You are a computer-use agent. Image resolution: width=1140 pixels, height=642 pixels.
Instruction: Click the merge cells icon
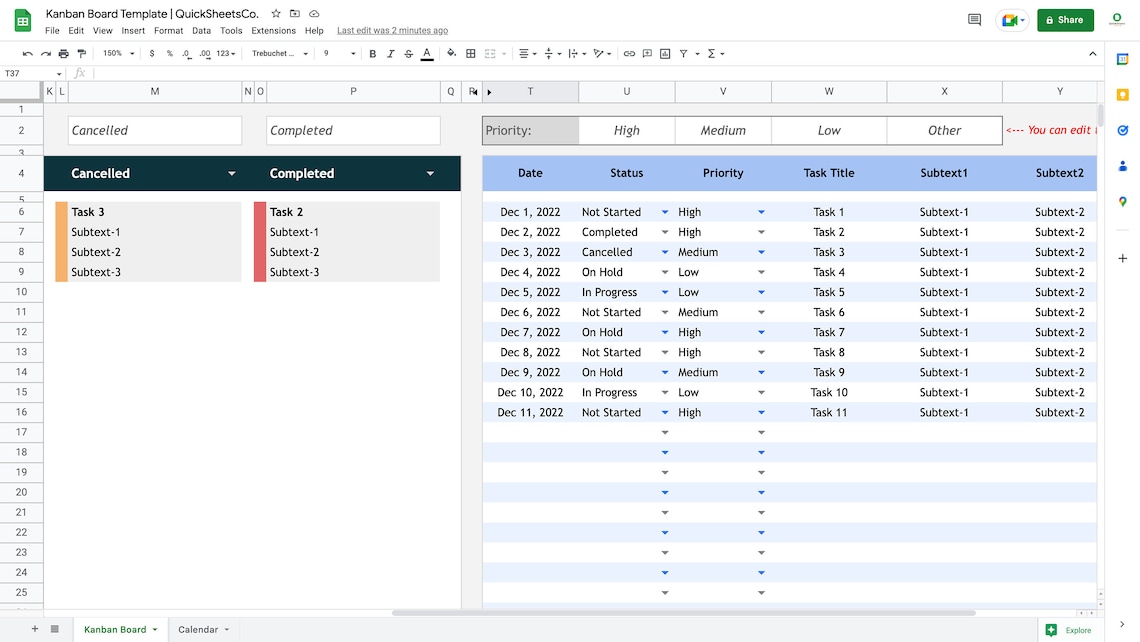point(491,54)
